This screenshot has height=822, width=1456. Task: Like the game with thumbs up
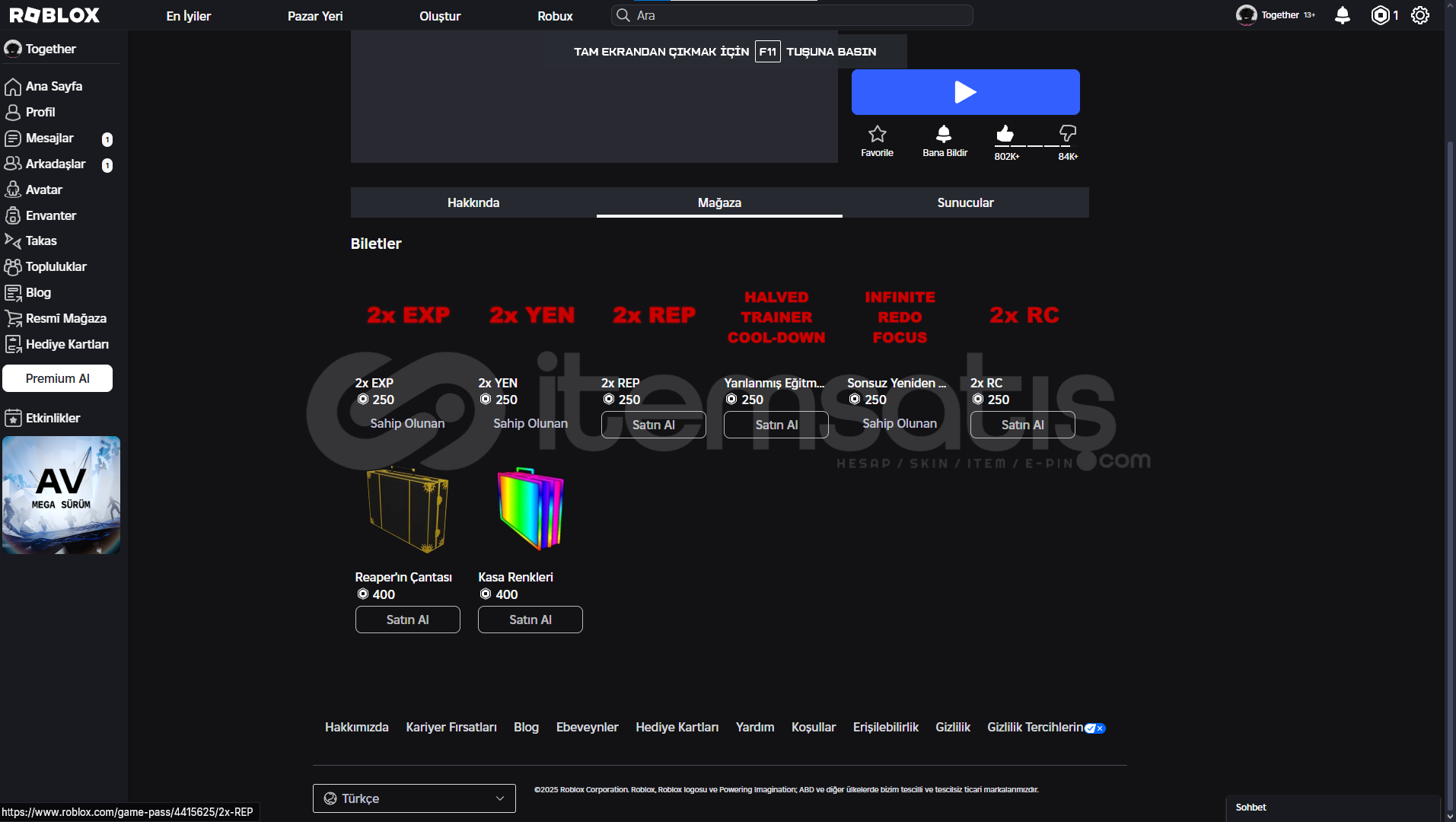[x=1005, y=134]
